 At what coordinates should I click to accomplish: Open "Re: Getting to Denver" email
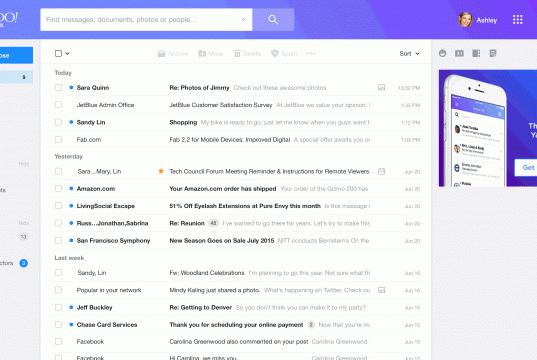click(x=200, y=308)
